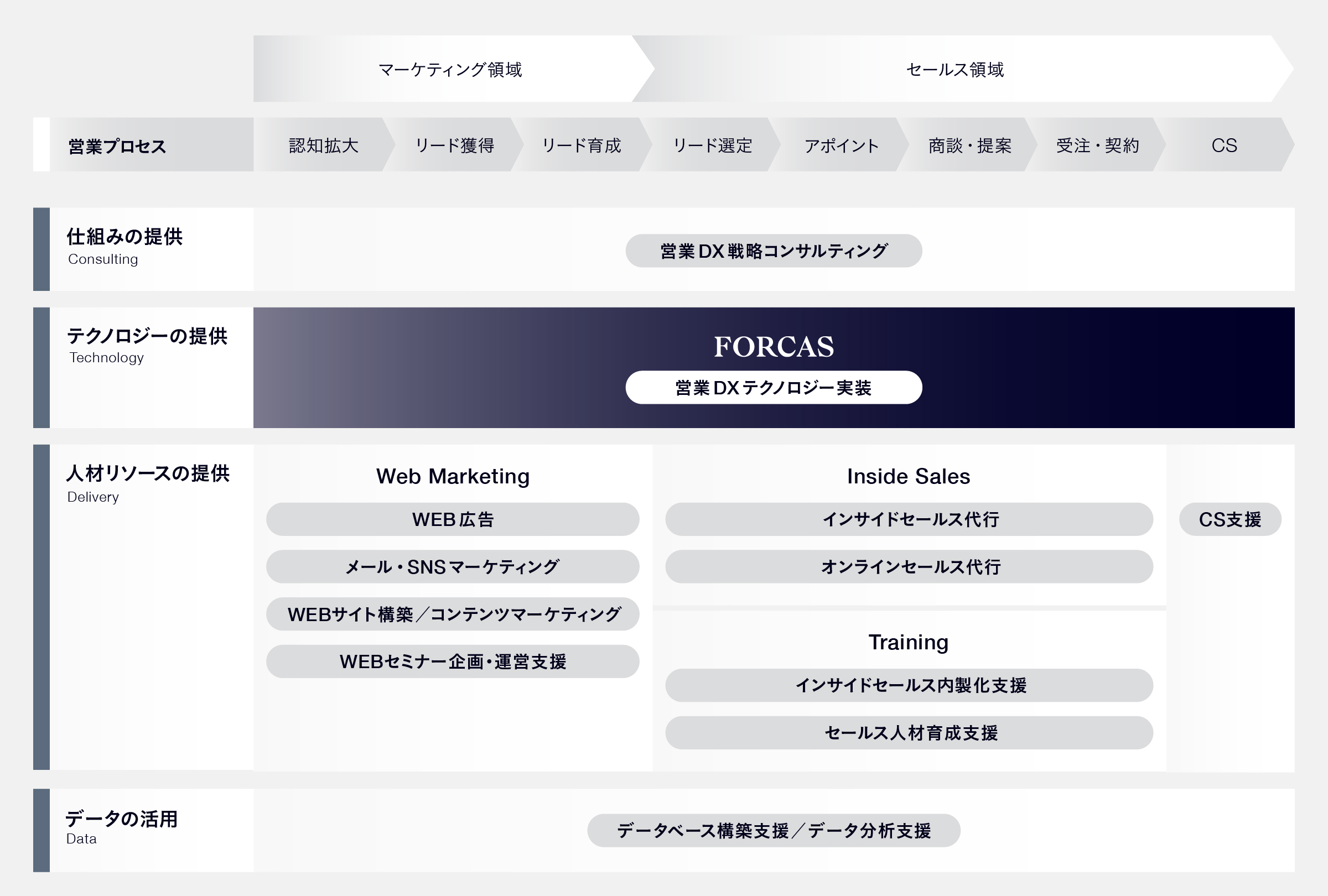The height and width of the screenshot is (896, 1328).
Task: Select the 仕組みの提供 heading
Action: [x=124, y=236]
